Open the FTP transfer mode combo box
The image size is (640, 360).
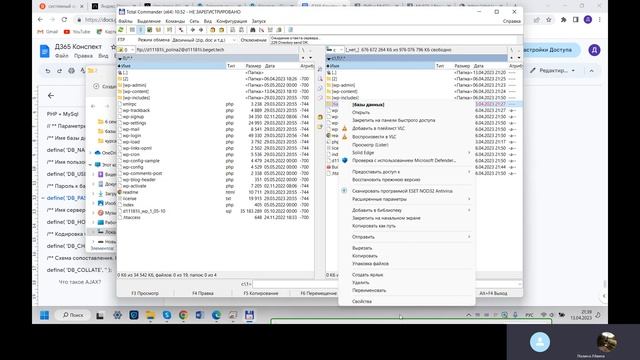204,40
